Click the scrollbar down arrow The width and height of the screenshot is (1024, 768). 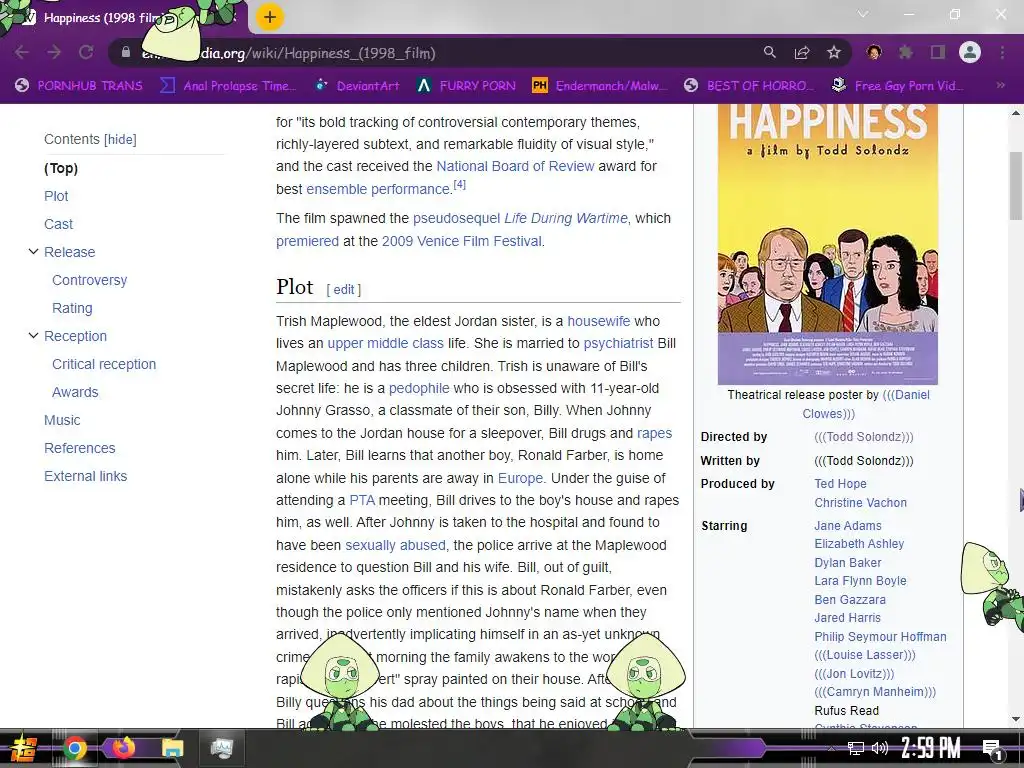point(1016,720)
